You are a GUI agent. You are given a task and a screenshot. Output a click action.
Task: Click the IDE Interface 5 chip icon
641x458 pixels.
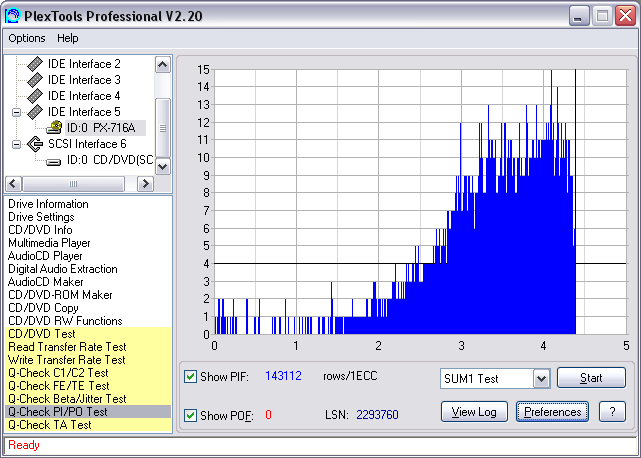[35, 112]
